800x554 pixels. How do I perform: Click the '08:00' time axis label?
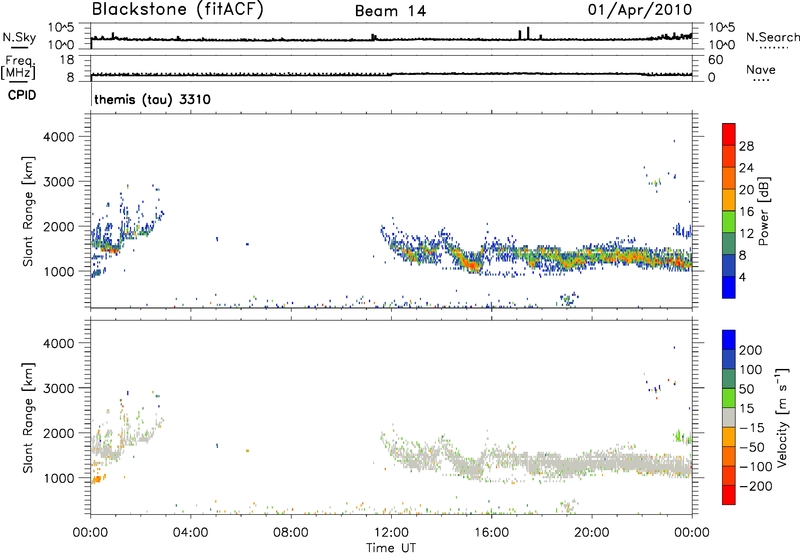[291, 533]
